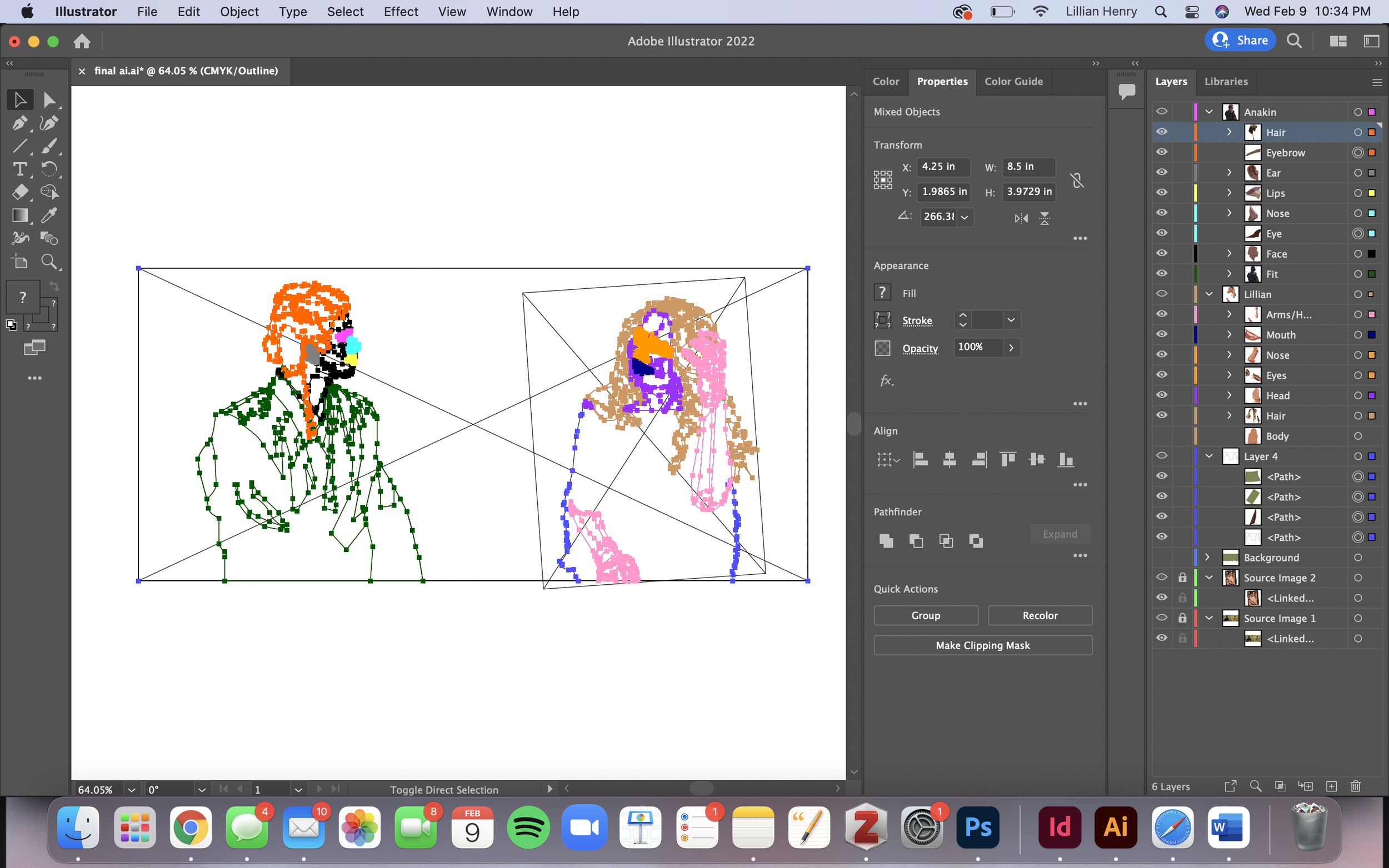Click the Group button in Quick Actions
Viewport: 1389px width, 868px height.
coord(925,615)
